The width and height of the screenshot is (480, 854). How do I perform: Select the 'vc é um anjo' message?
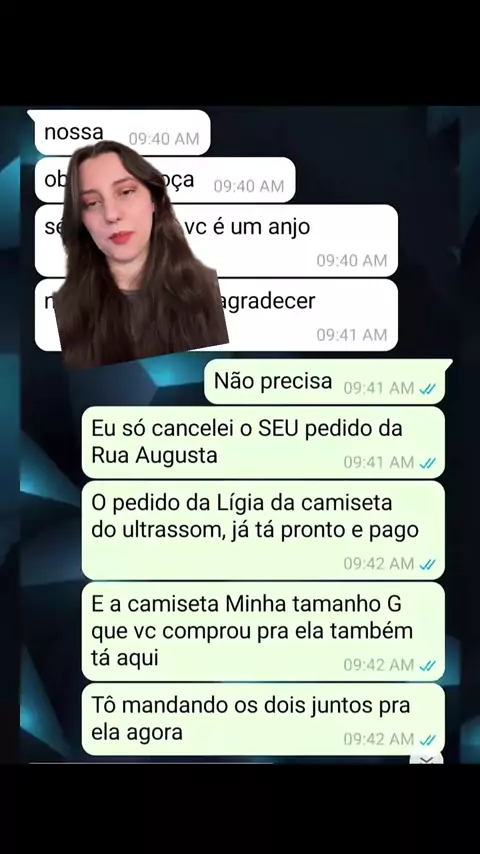tap(216, 241)
